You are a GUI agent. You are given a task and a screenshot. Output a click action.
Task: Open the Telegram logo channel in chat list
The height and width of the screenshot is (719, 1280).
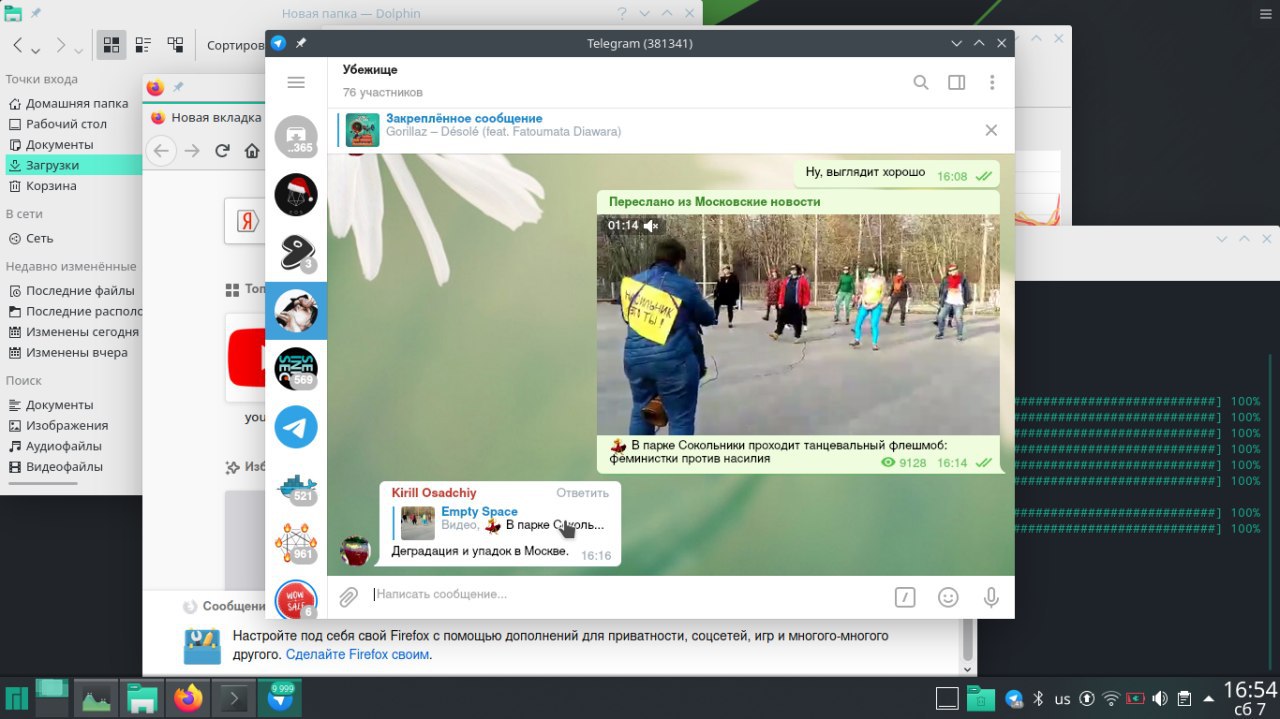(x=296, y=427)
